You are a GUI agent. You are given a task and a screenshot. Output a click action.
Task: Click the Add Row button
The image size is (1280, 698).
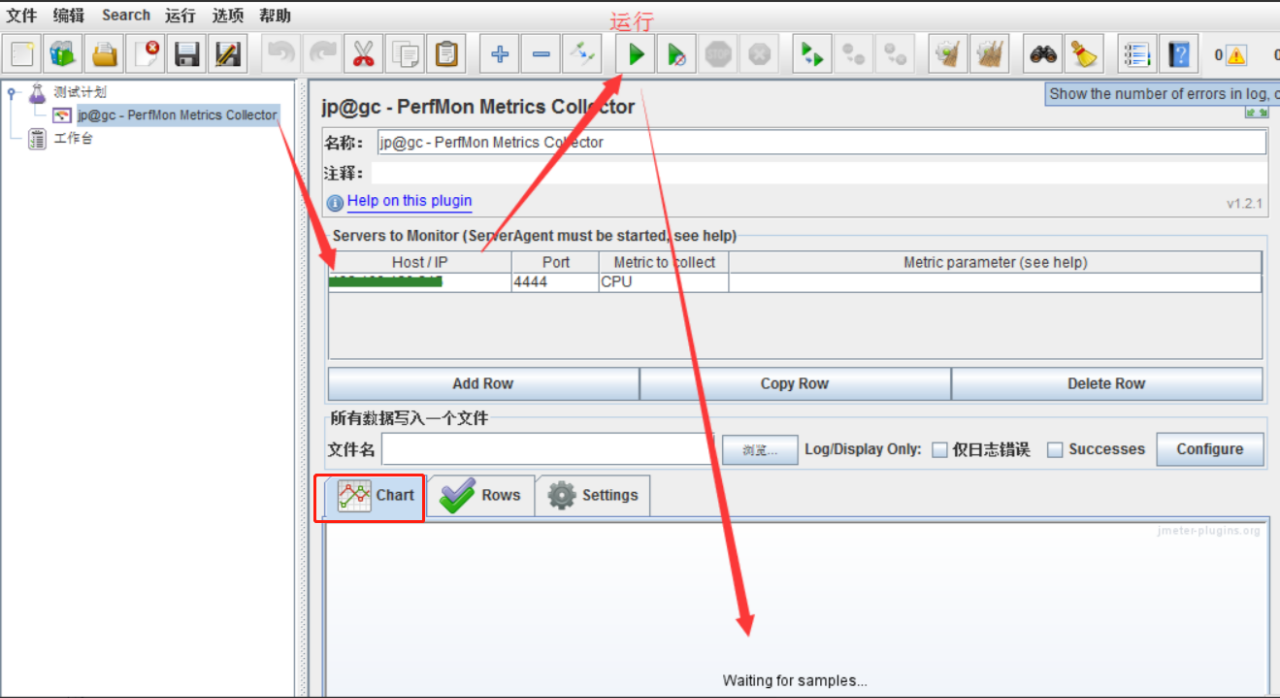483,384
